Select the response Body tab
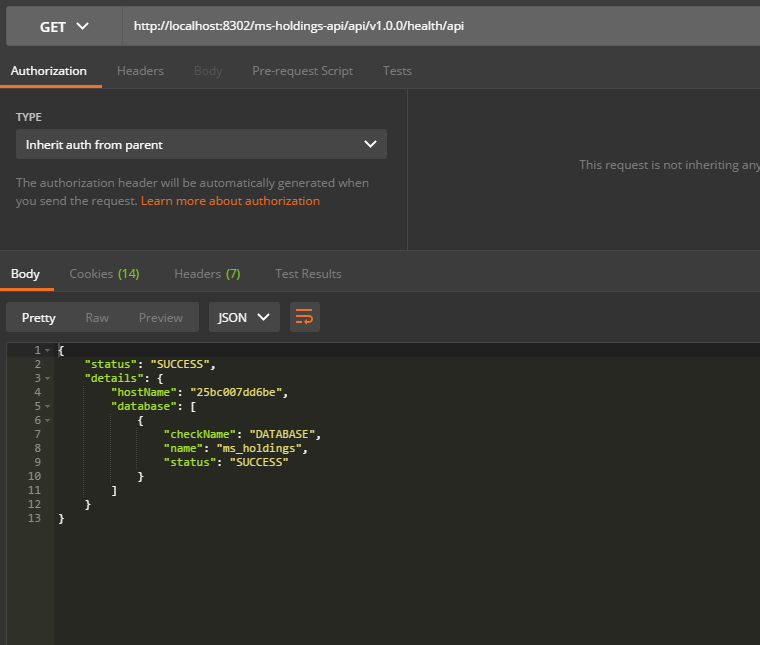 point(25,273)
